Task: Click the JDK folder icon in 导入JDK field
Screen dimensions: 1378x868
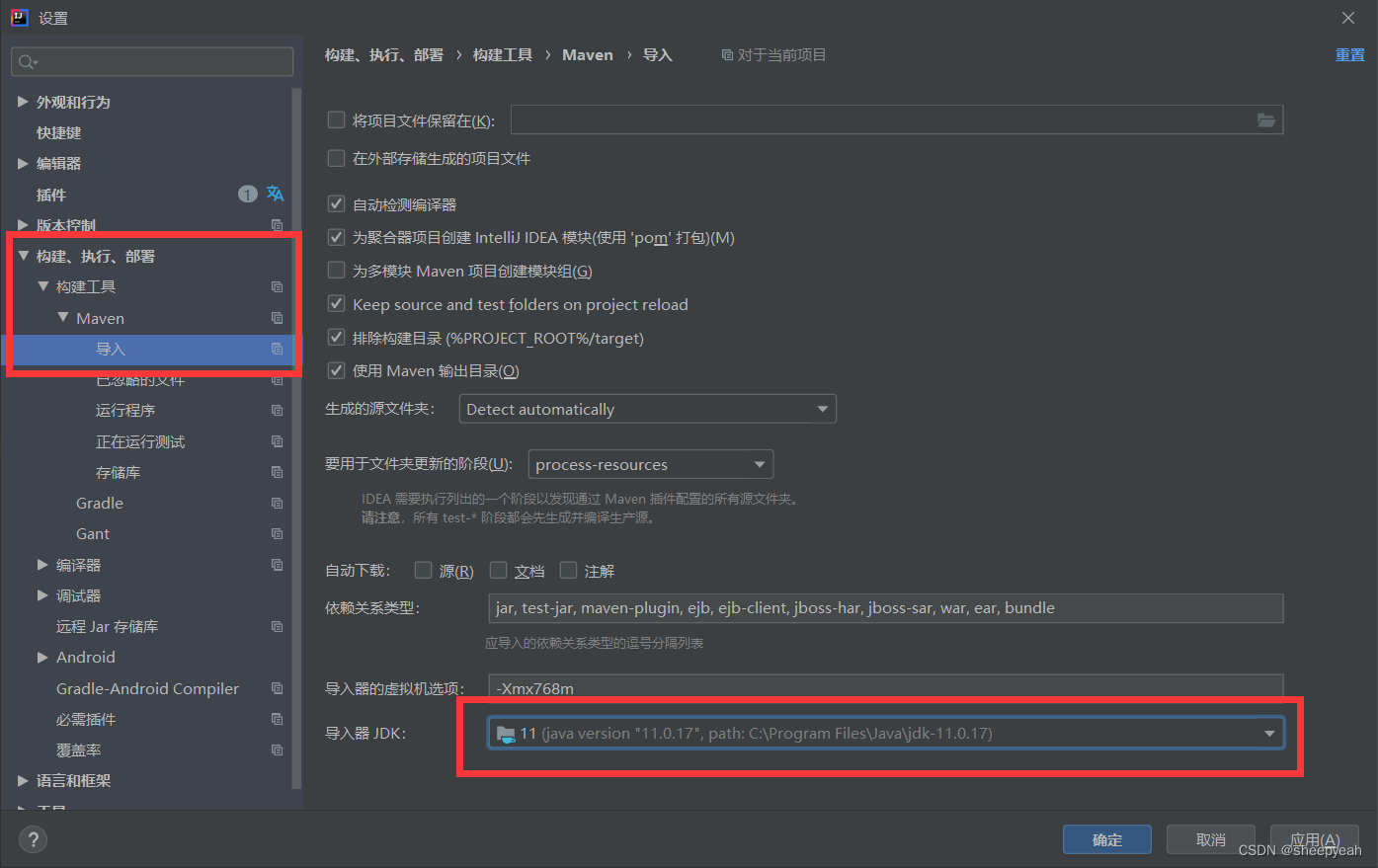Action: click(x=508, y=733)
